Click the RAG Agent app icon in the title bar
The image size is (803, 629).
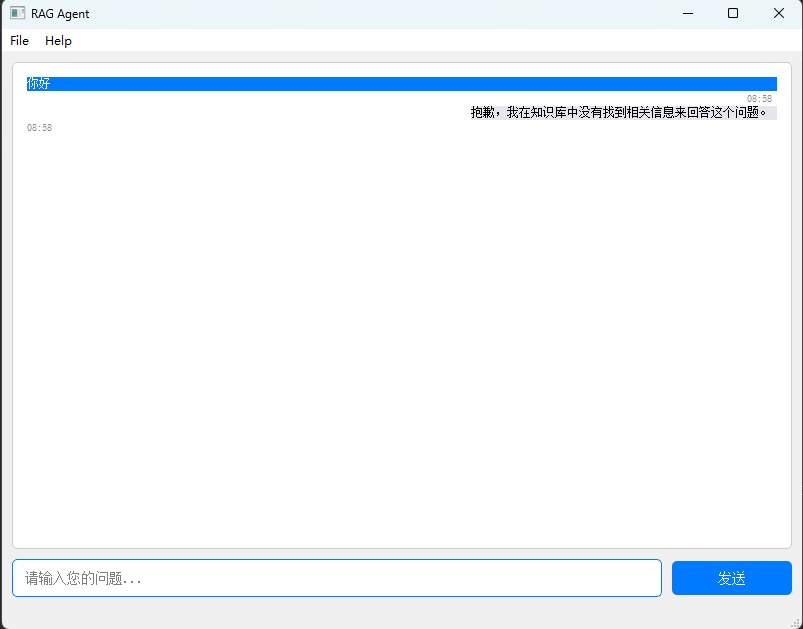[17, 13]
